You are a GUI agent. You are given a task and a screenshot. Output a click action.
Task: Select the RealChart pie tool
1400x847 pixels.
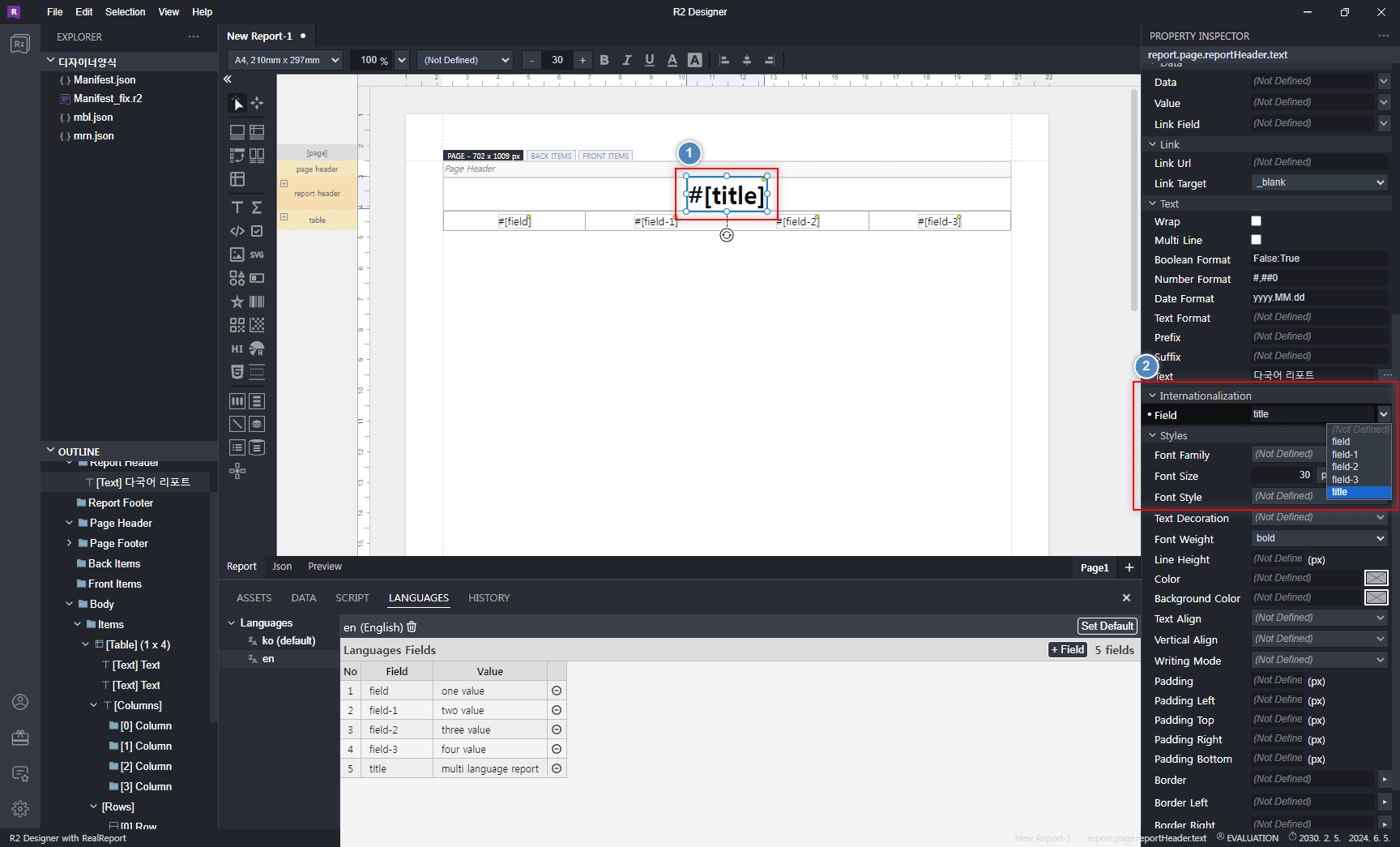pos(257,349)
